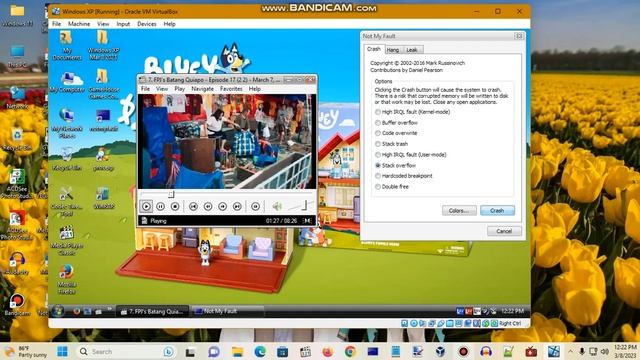
Task: Click the video seek bar handle
Action: point(171,194)
